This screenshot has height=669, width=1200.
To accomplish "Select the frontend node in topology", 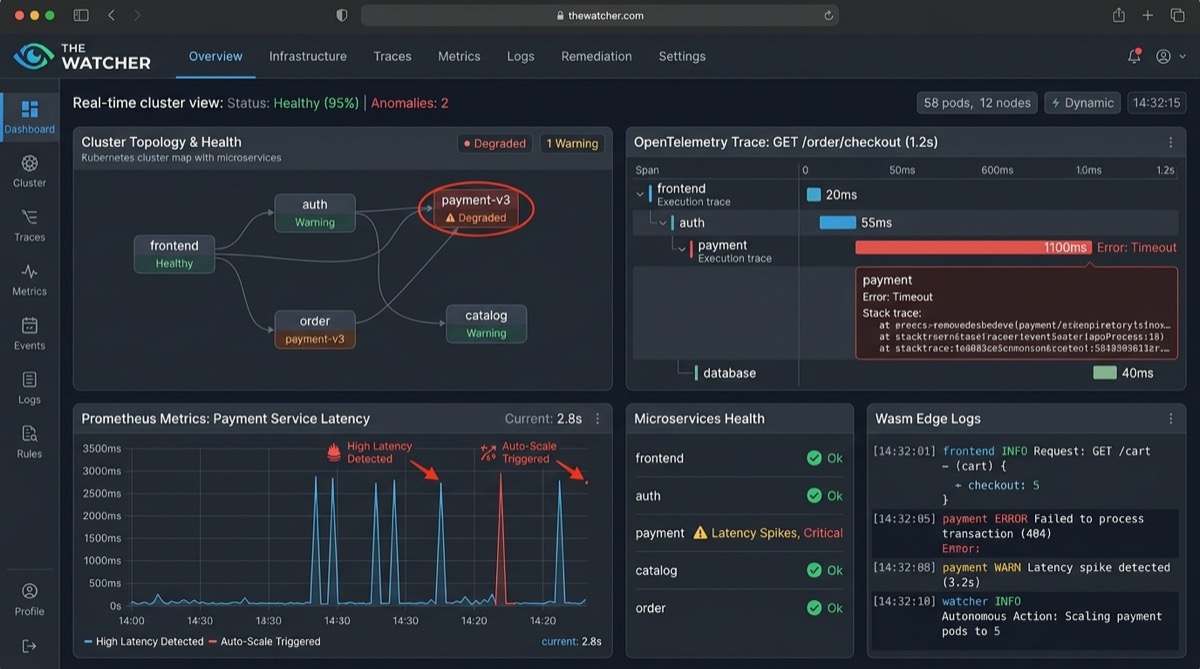I will [x=174, y=254].
